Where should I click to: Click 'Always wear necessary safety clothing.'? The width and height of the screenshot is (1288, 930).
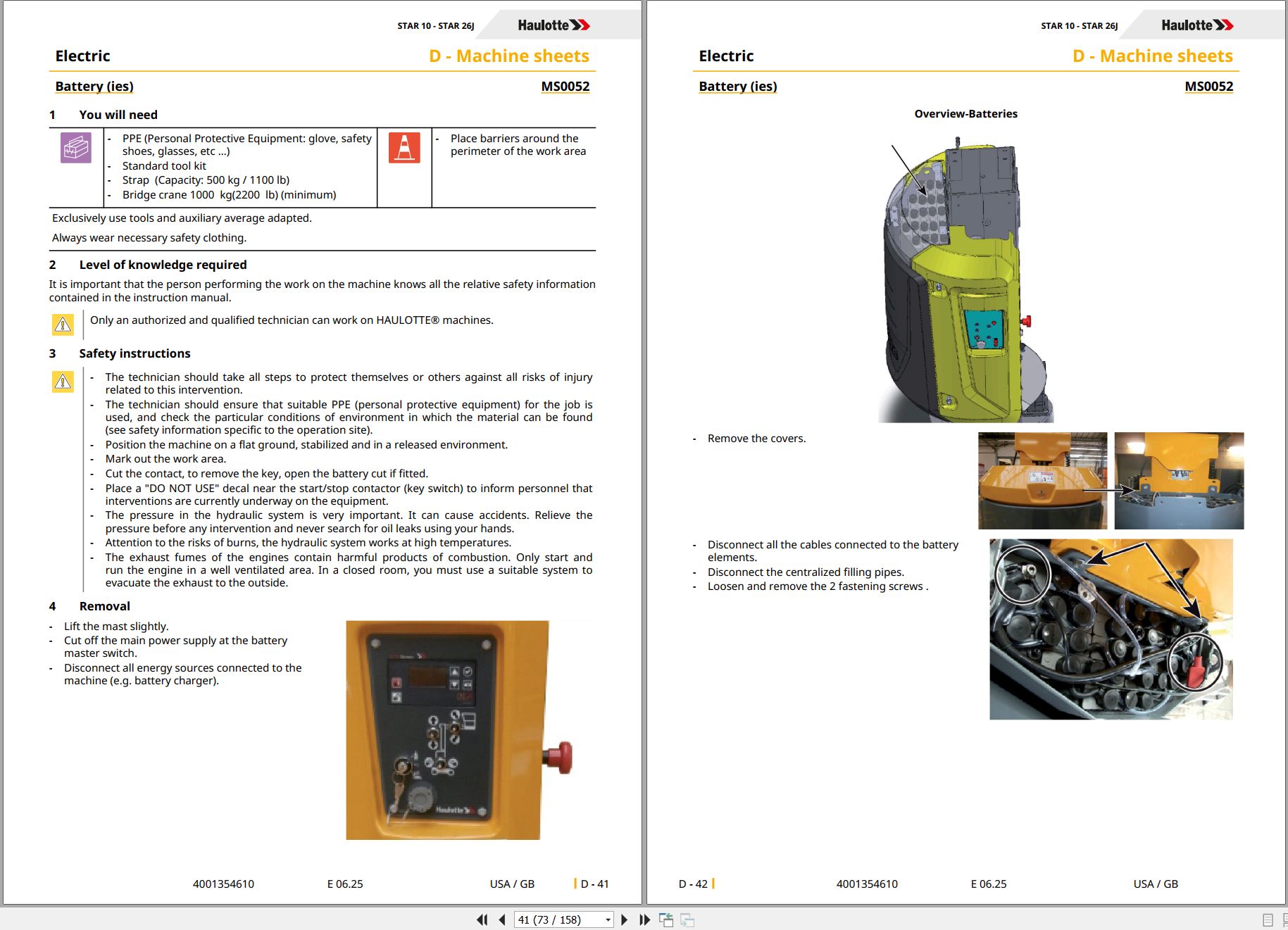tap(149, 238)
